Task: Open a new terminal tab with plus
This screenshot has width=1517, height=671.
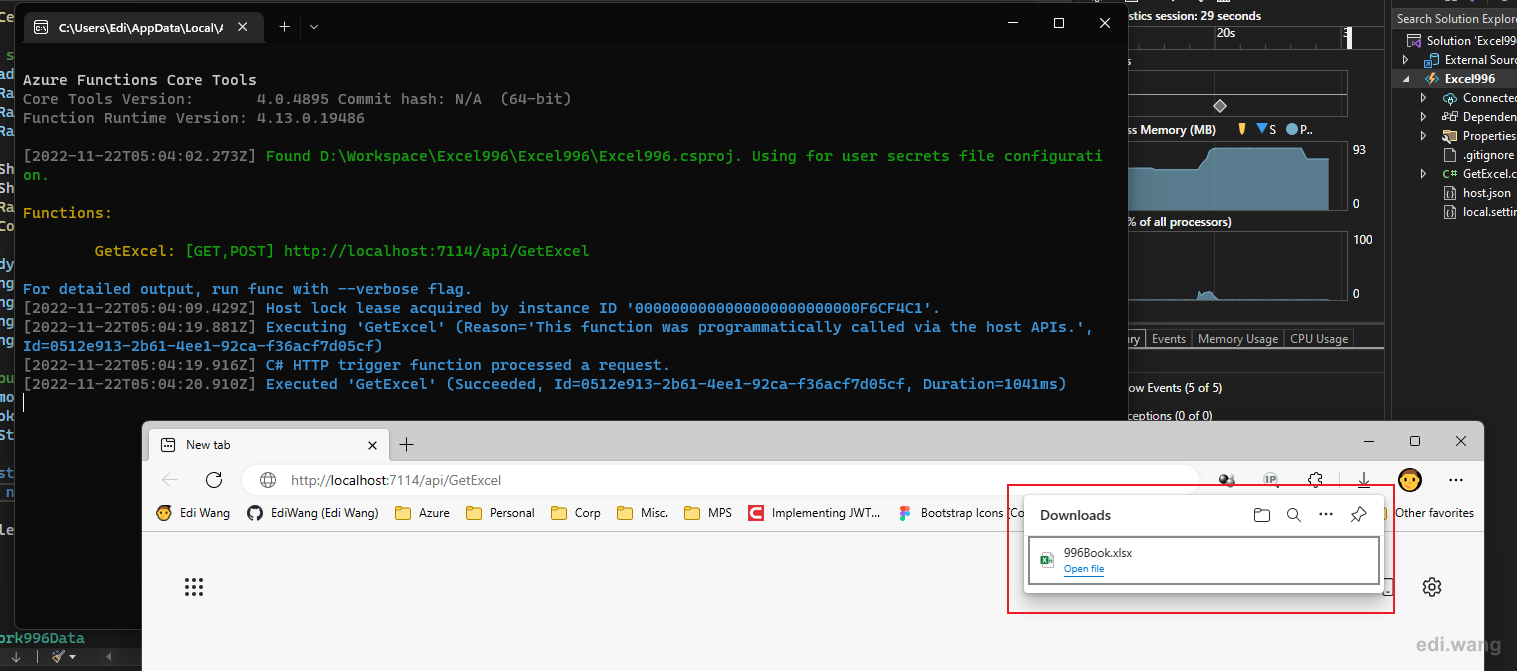Action: tap(284, 27)
